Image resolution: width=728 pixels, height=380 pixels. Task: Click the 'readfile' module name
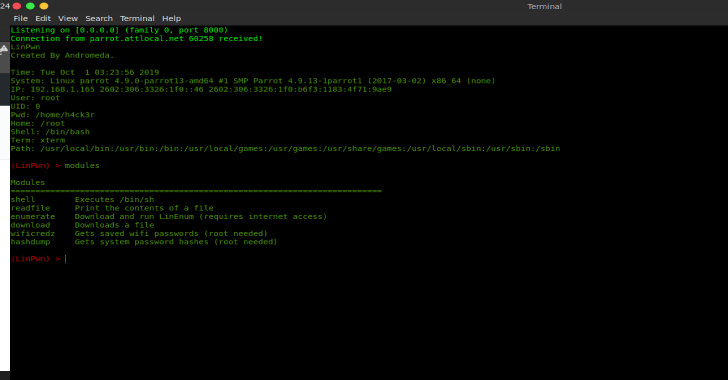[x=30, y=208]
